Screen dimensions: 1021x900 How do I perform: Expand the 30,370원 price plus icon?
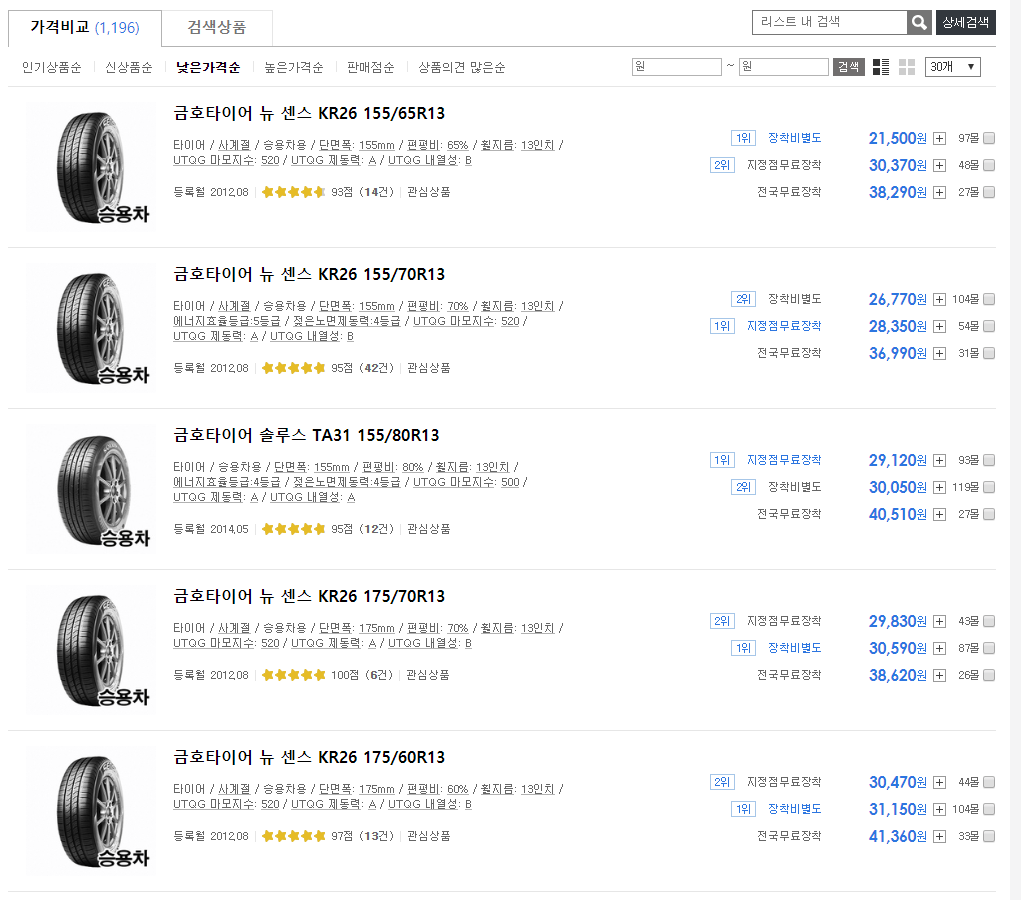click(939, 165)
